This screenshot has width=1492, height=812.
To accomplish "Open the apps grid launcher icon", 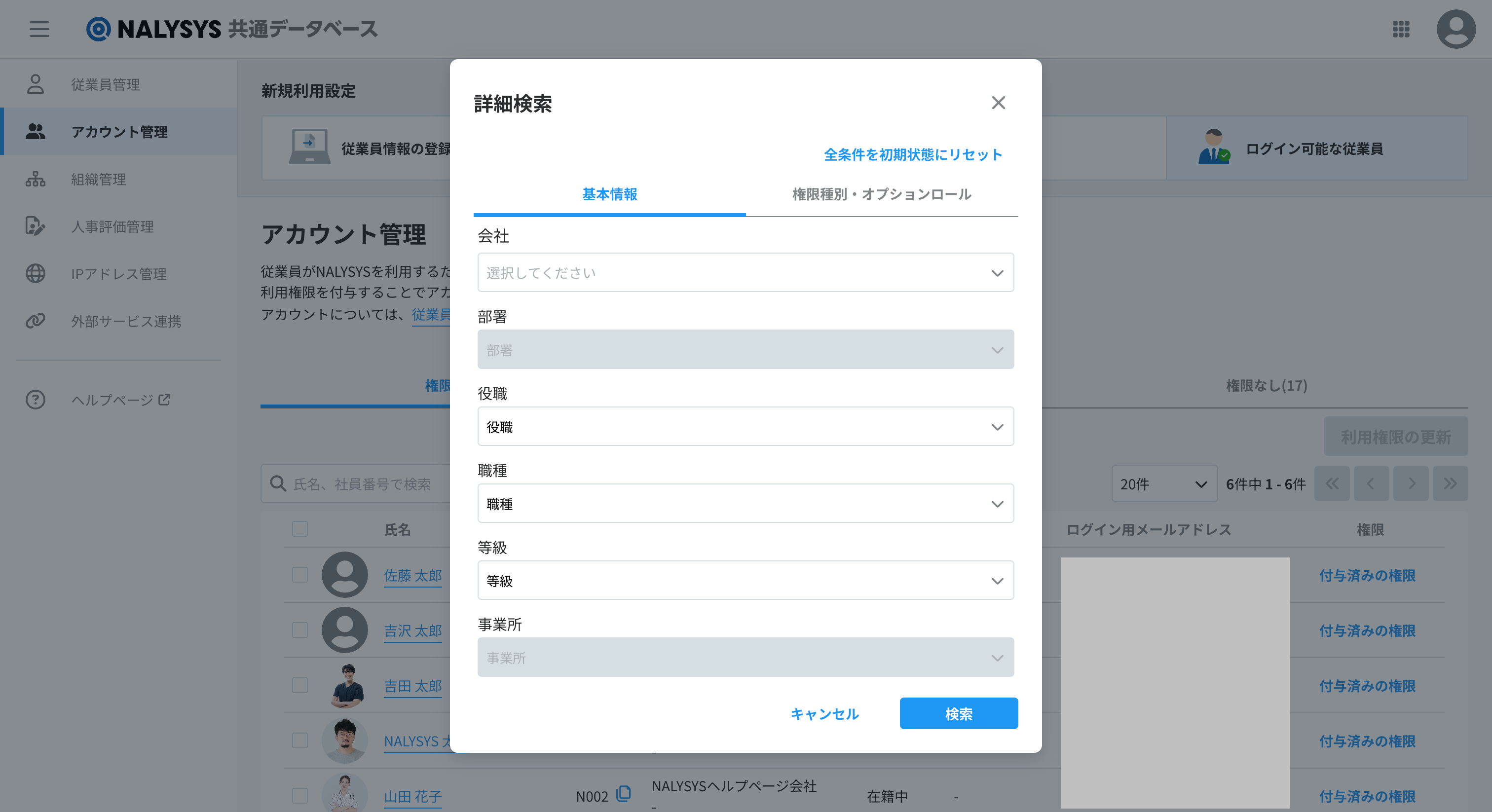I will tap(1401, 29).
